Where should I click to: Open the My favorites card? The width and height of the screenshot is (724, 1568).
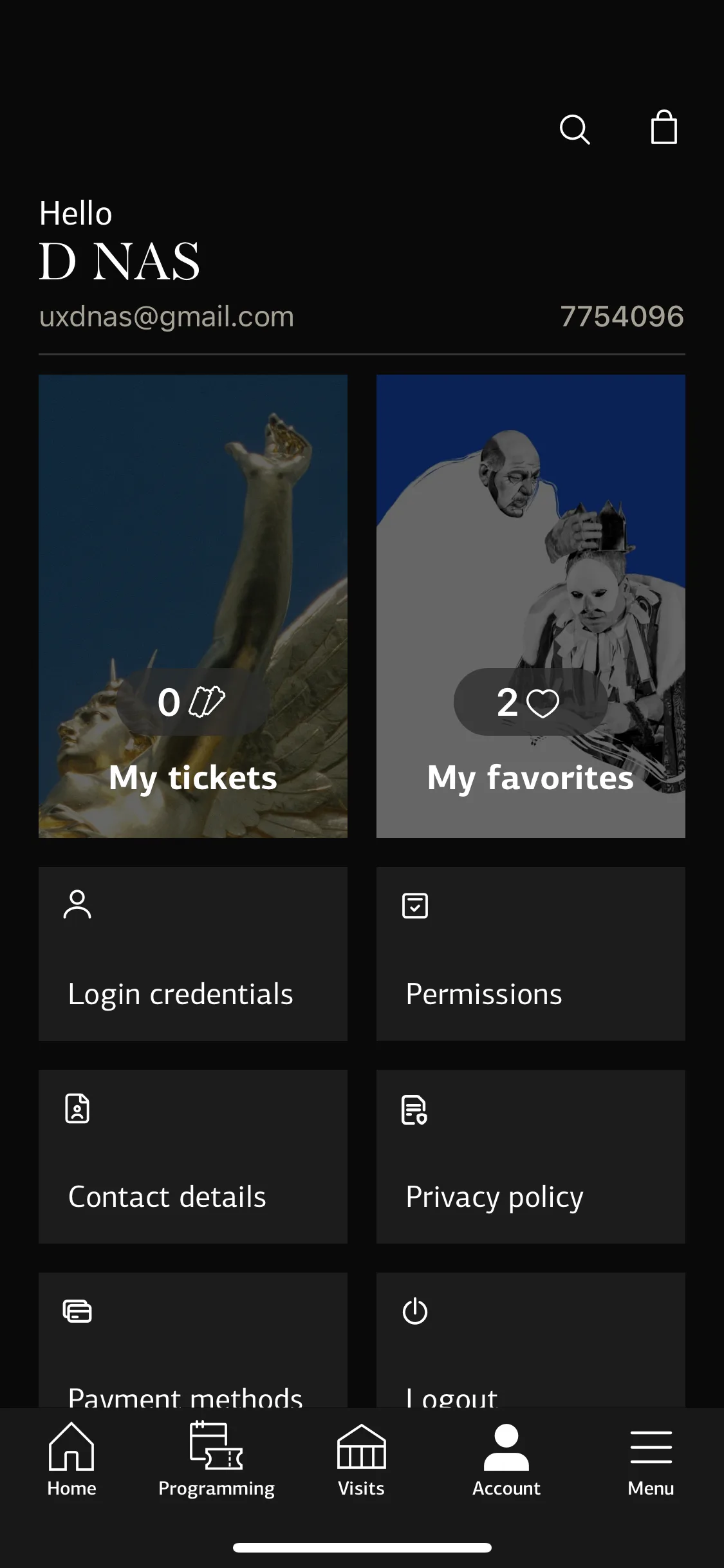pos(531,606)
